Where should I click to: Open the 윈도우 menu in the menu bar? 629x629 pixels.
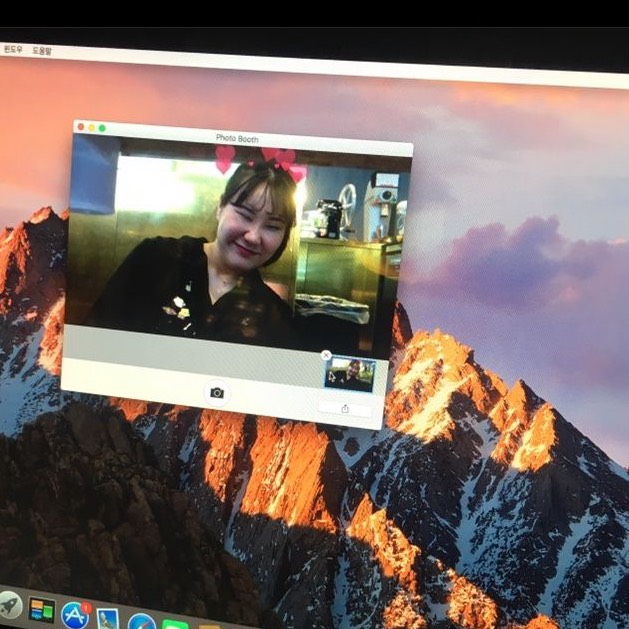coord(13,49)
